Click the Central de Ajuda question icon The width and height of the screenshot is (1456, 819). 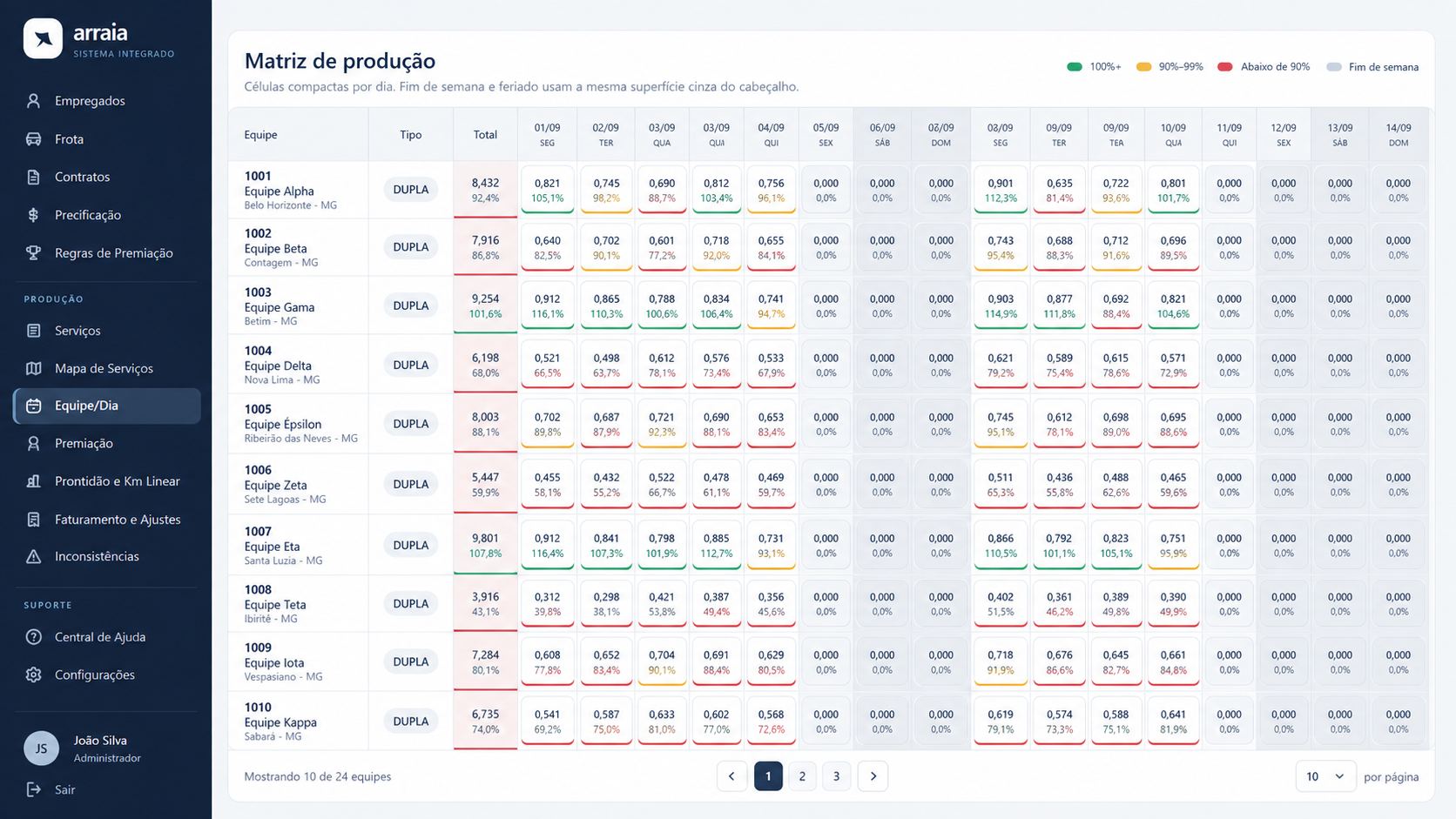click(34, 637)
